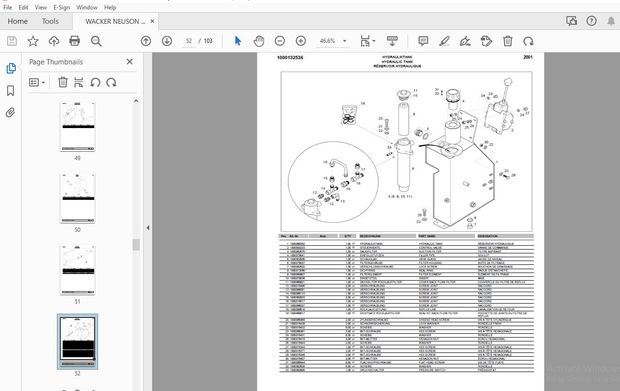Switch to the Tools tab

tap(50, 21)
